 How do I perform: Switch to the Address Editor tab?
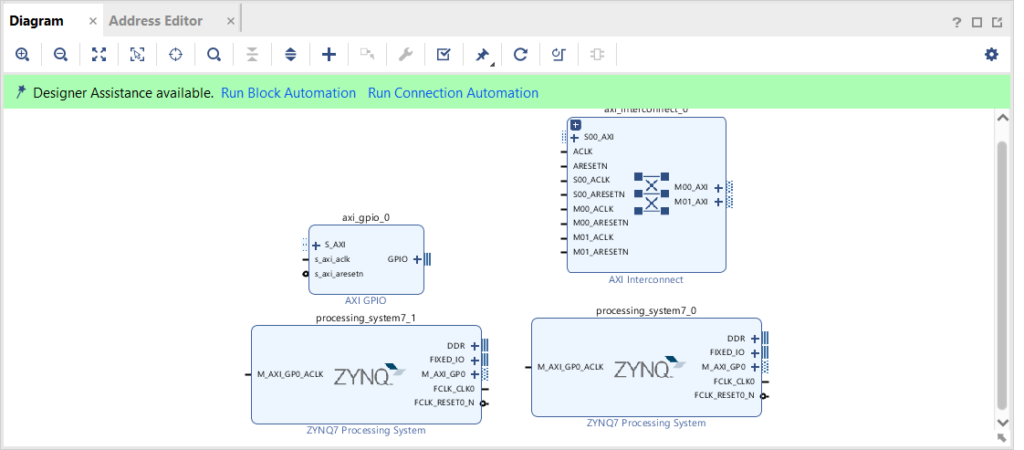click(x=156, y=20)
